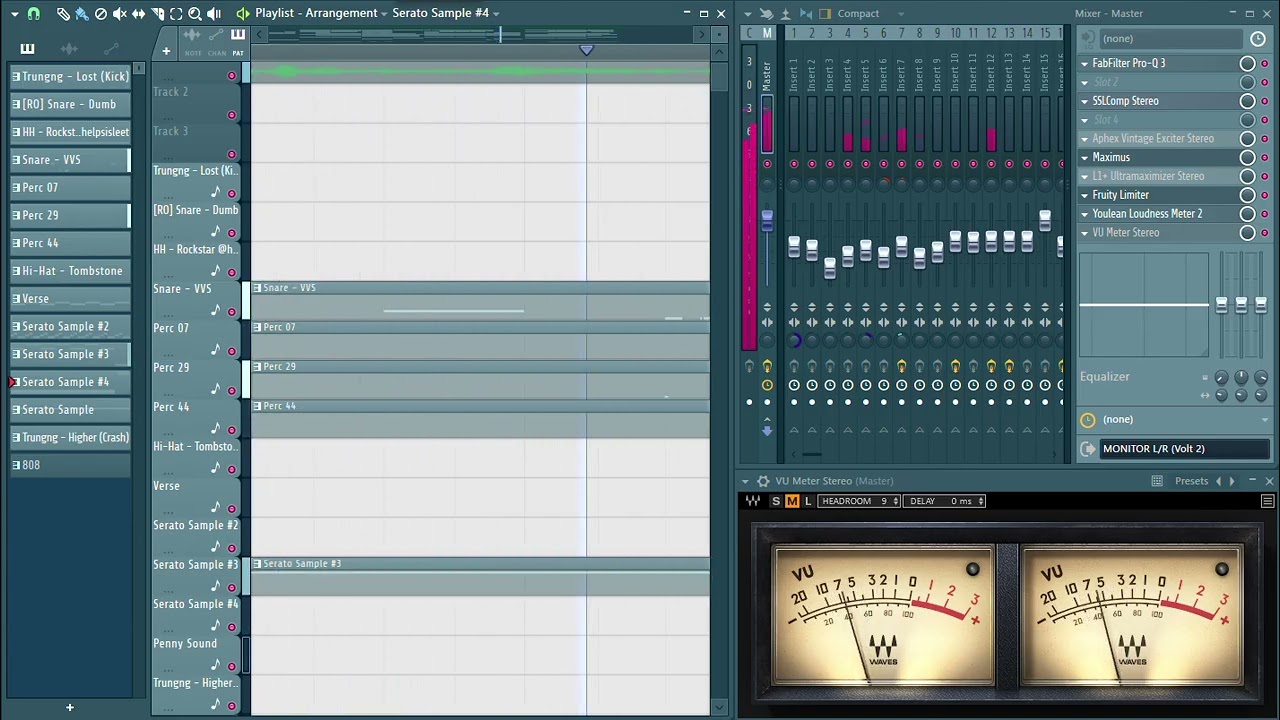Switch to CHAN clip focus in Playlist
Screen dimensions: 1280x720
pyautogui.click(x=216, y=41)
